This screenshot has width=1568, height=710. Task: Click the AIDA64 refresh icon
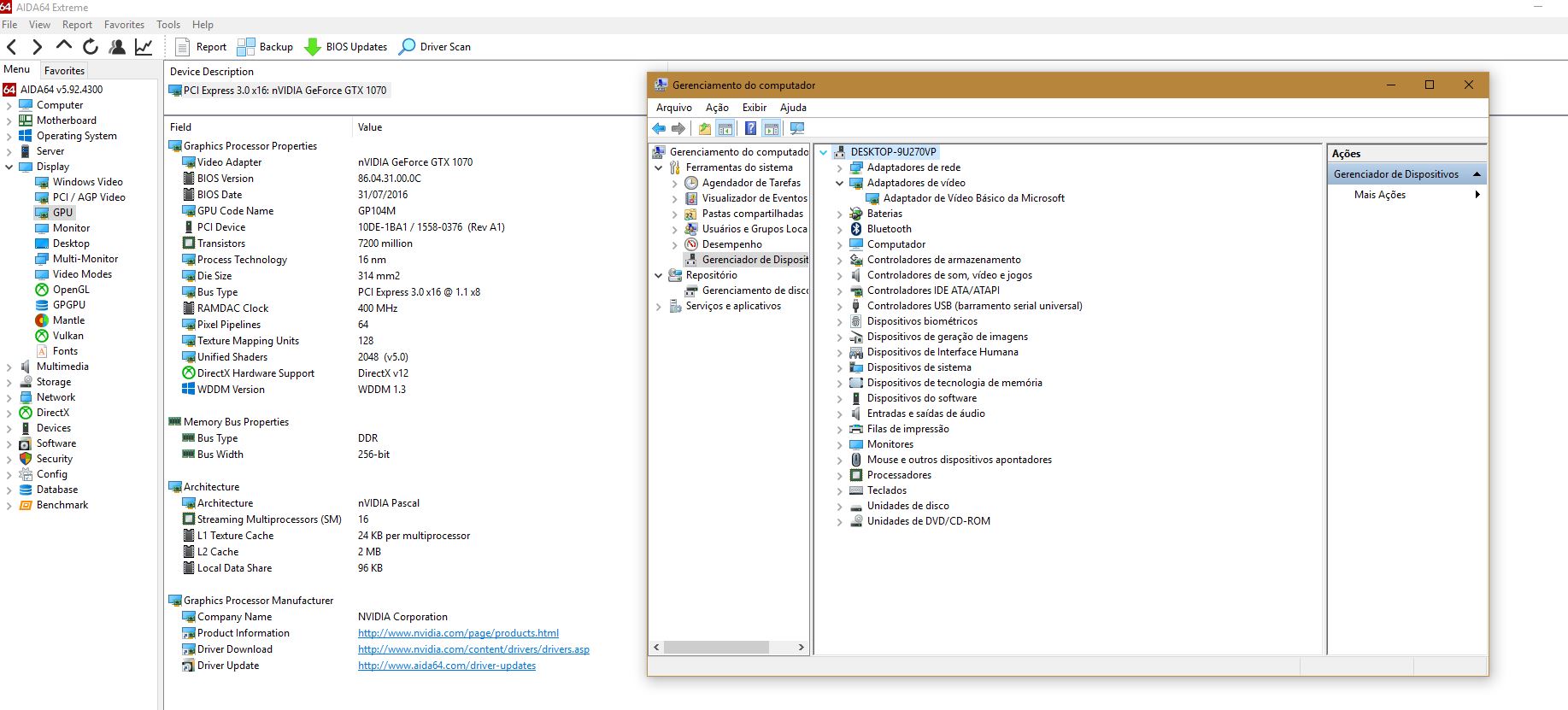pos(91,47)
